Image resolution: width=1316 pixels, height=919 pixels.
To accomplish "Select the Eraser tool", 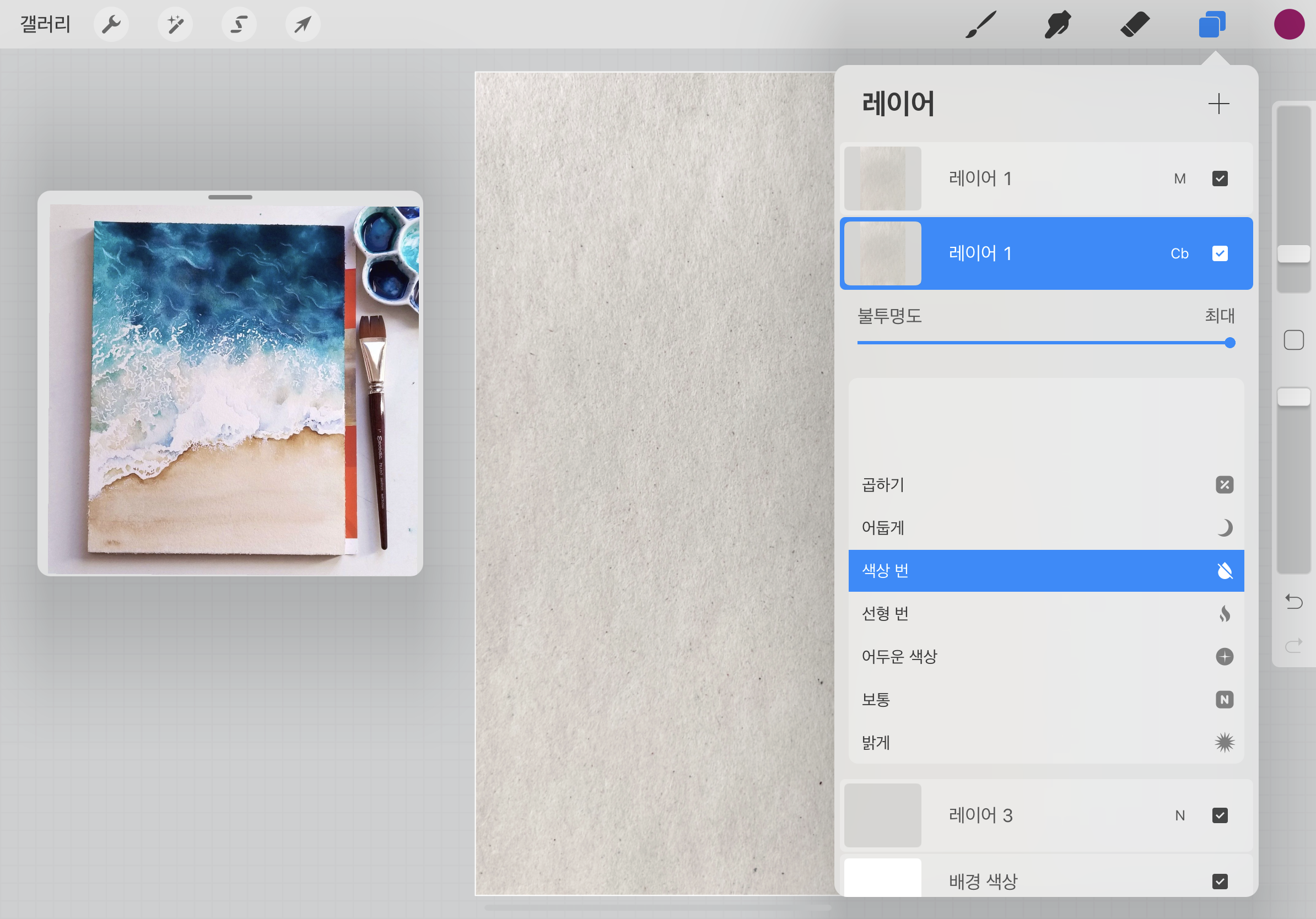I will click(x=1134, y=25).
